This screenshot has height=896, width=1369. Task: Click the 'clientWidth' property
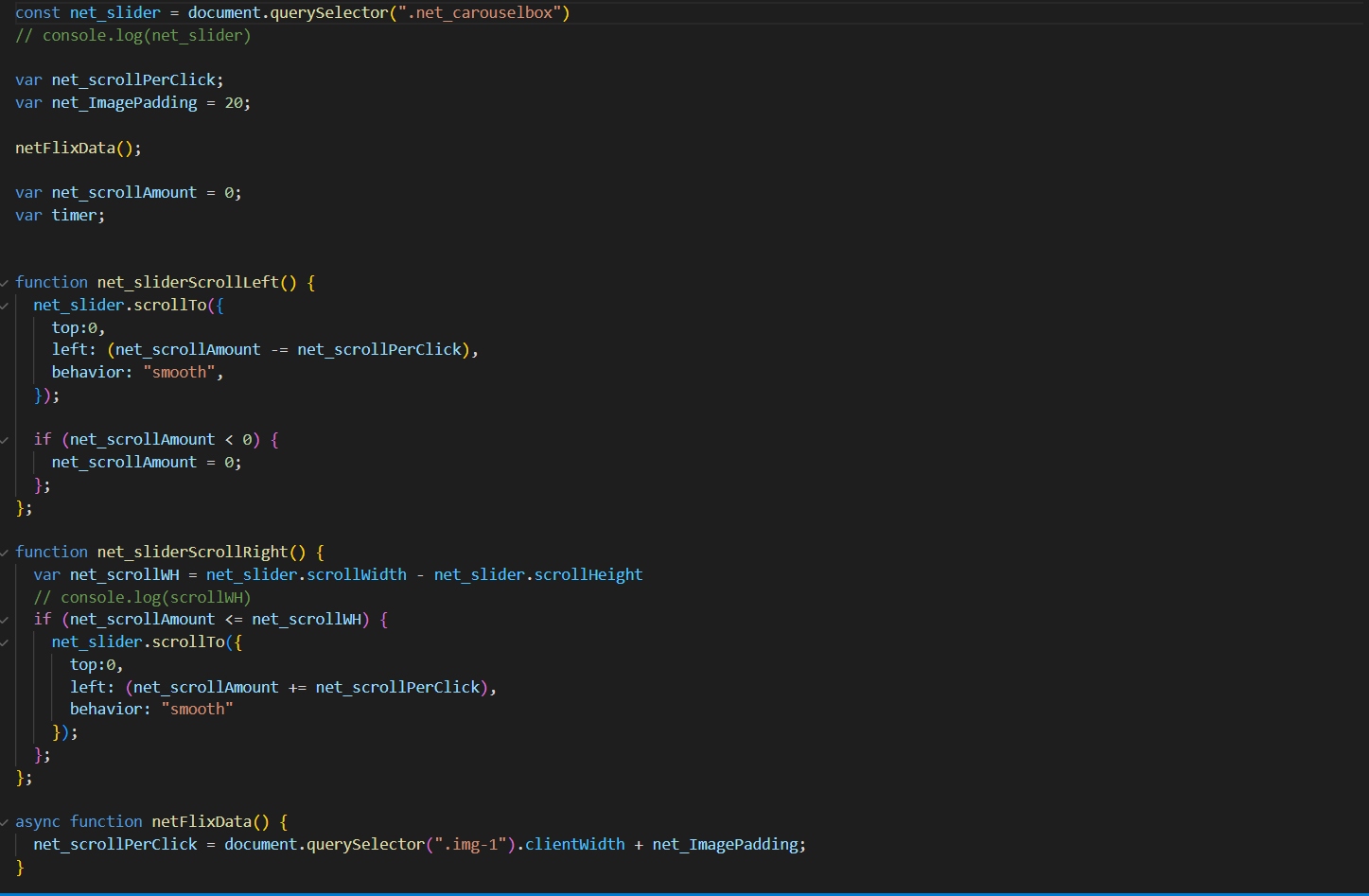pyautogui.click(x=575, y=844)
